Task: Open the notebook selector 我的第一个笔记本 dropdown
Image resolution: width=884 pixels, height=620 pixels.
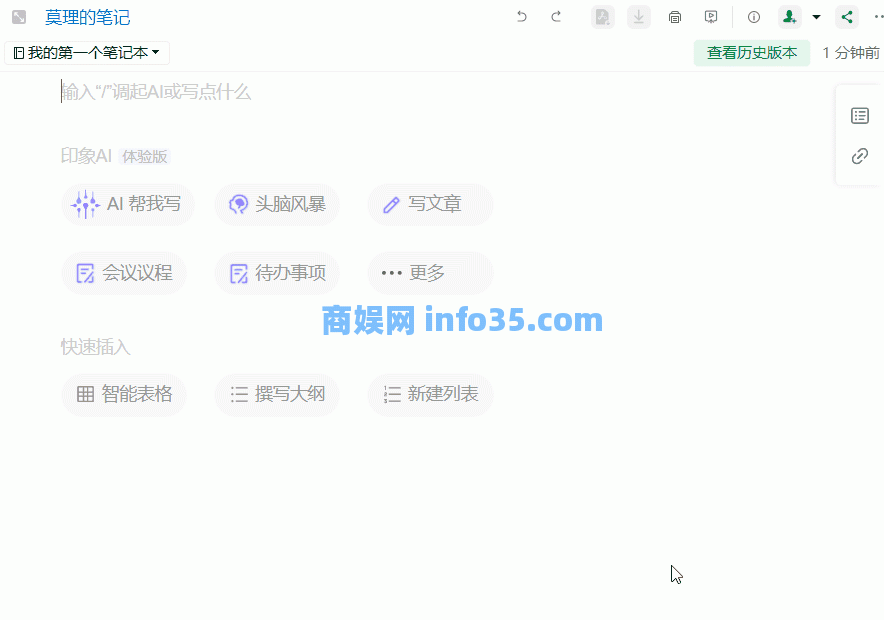Action: tap(87, 52)
